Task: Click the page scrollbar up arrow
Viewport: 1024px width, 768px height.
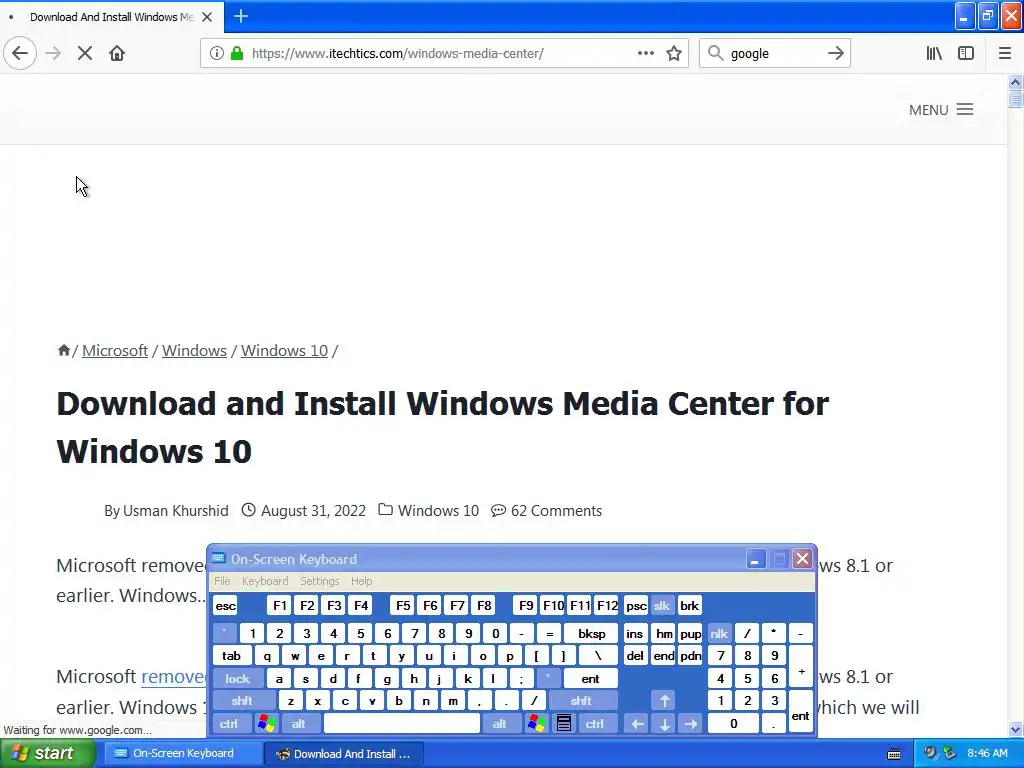Action: pos(1016,82)
